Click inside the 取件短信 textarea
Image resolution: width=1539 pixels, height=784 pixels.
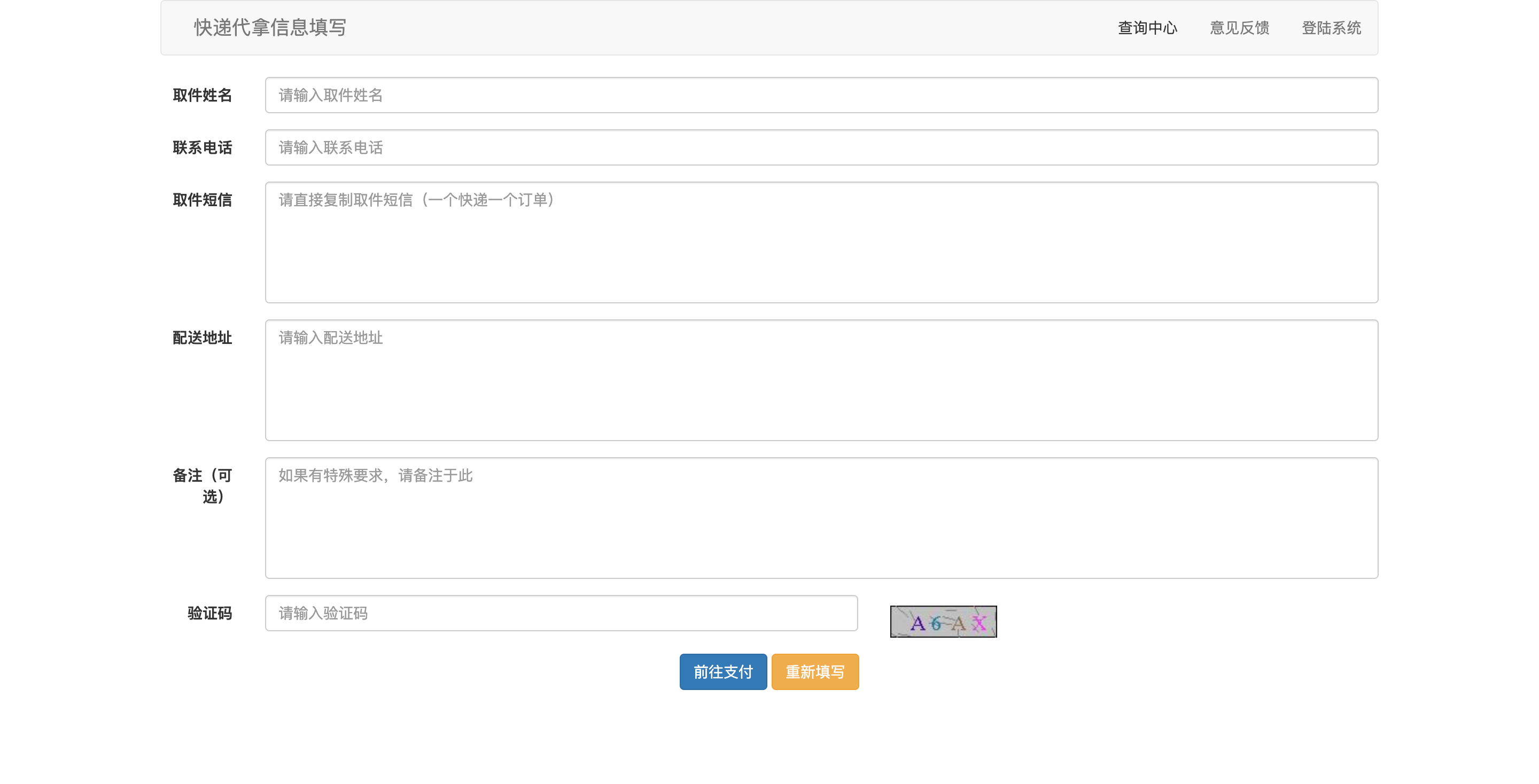click(821, 242)
